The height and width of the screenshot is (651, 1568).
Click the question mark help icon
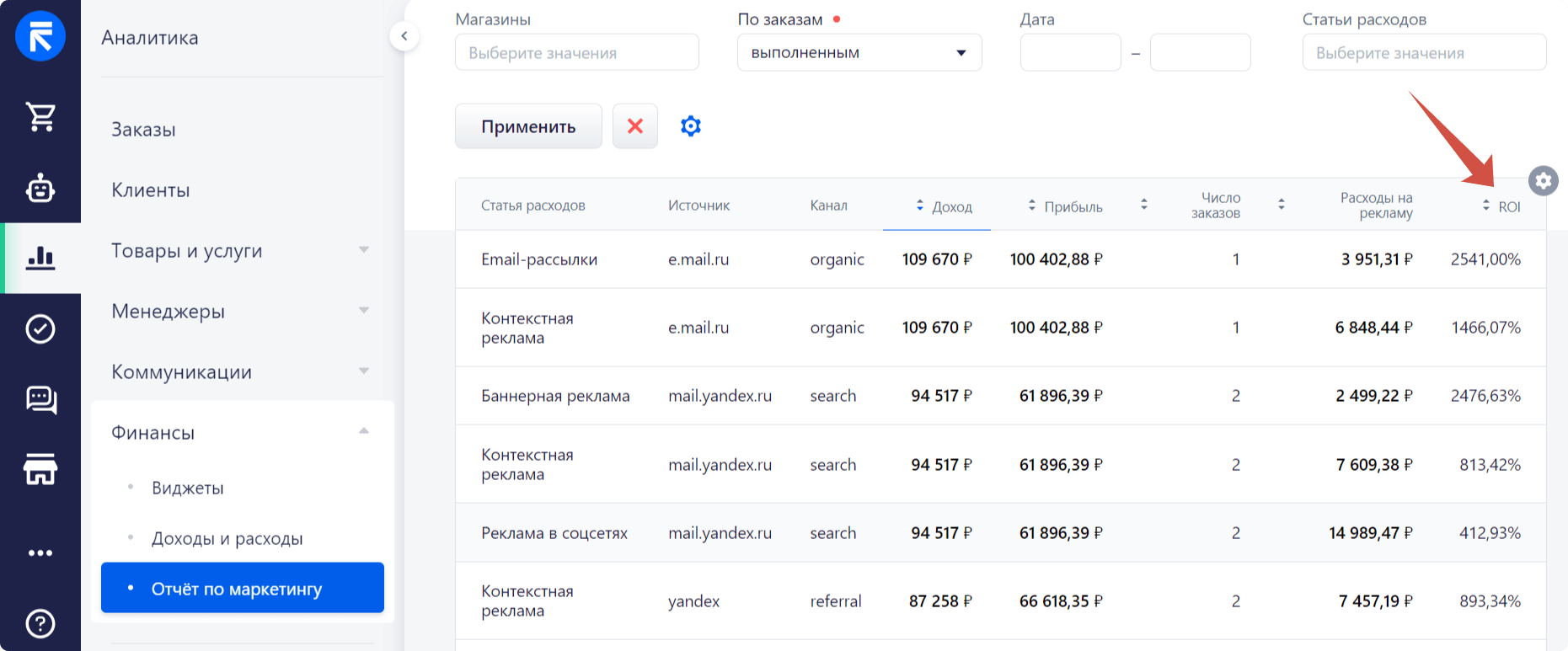coord(40,623)
